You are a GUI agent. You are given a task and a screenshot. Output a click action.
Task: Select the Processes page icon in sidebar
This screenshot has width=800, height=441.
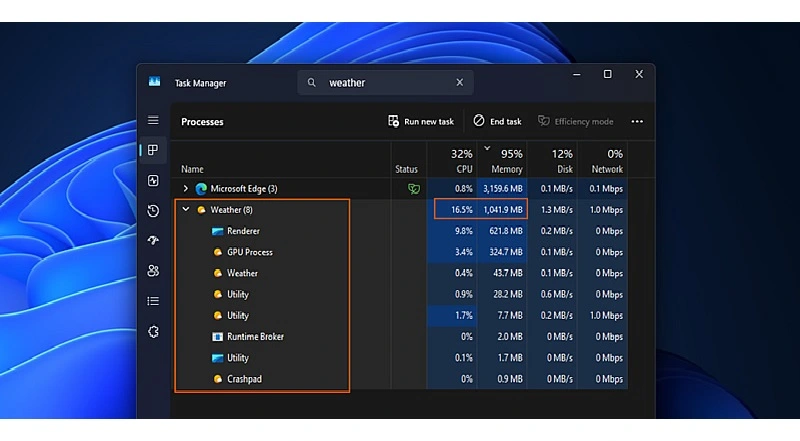[x=153, y=150]
